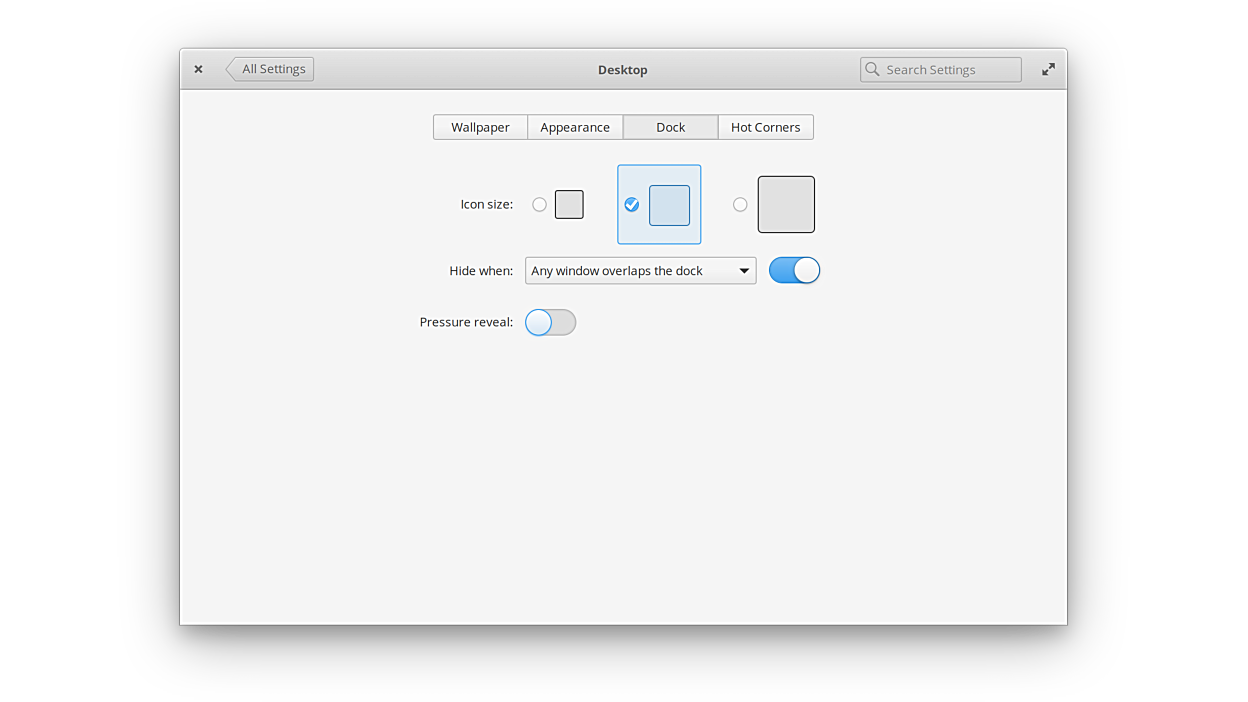The image size is (1248, 702).
Task: Select the Dock tab
Action: (x=670, y=127)
